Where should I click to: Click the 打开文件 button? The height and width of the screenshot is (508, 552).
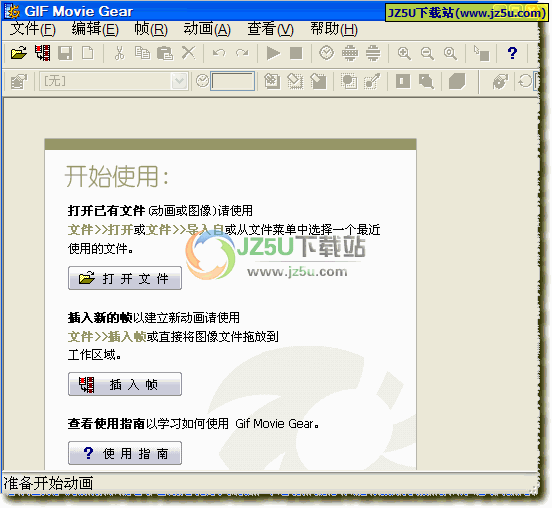[x=125, y=278]
